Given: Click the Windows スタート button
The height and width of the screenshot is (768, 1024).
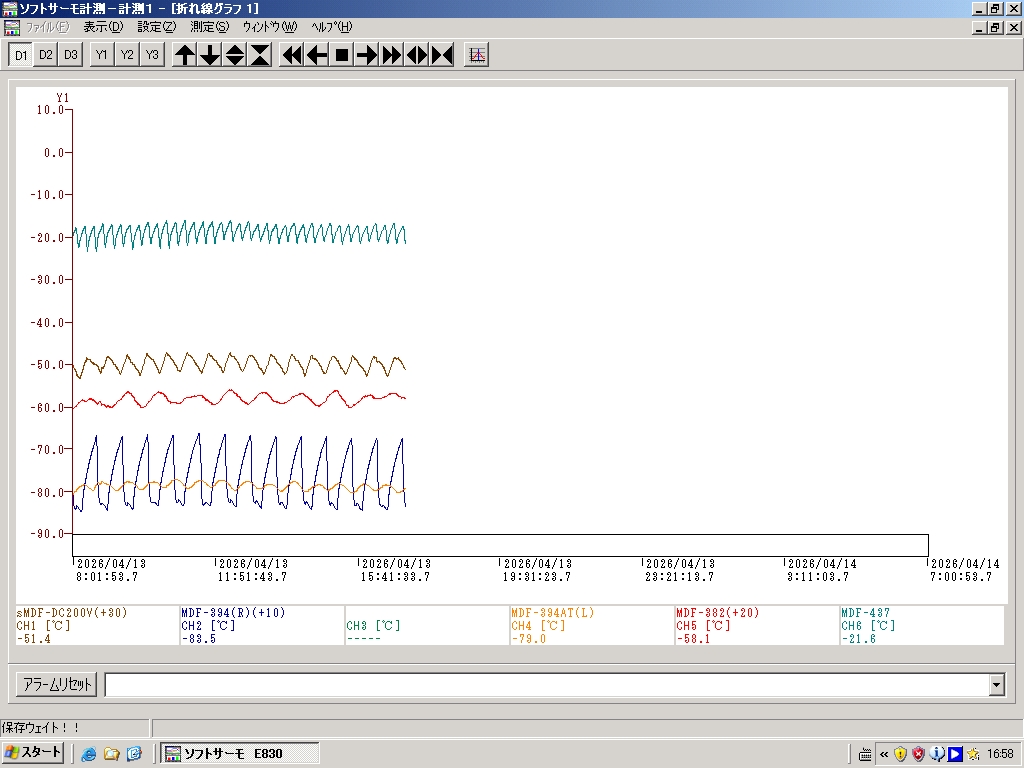Looking at the screenshot, I should 34,753.
